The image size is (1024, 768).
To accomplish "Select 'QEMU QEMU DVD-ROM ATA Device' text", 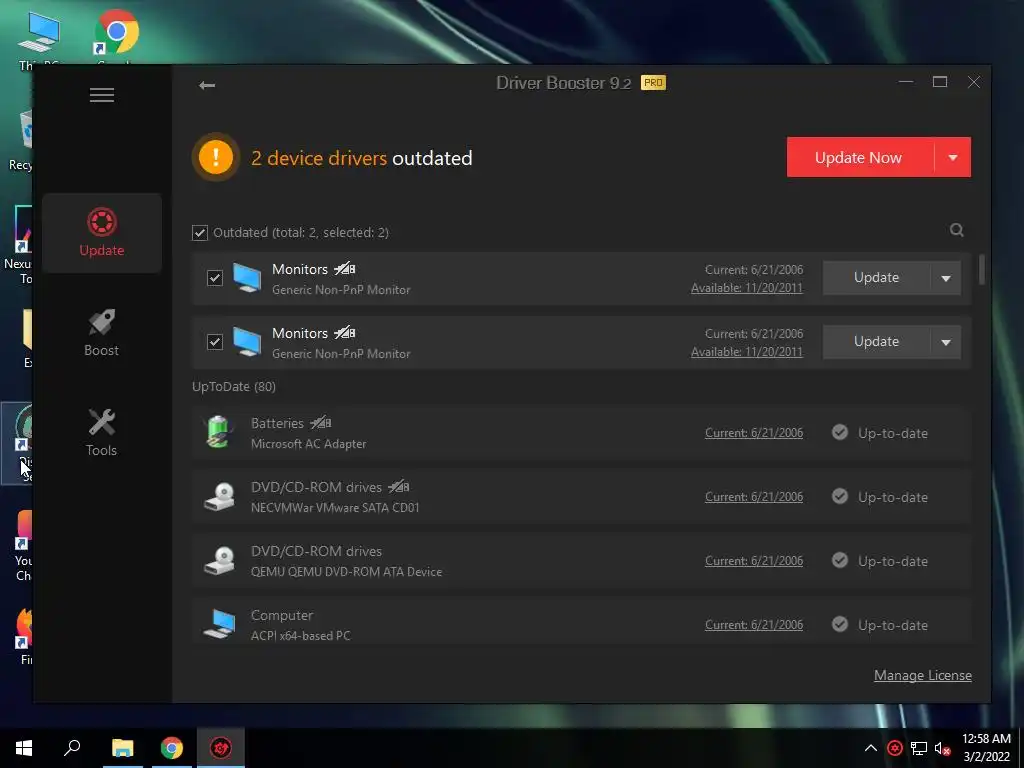I will pyautogui.click(x=346, y=572).
